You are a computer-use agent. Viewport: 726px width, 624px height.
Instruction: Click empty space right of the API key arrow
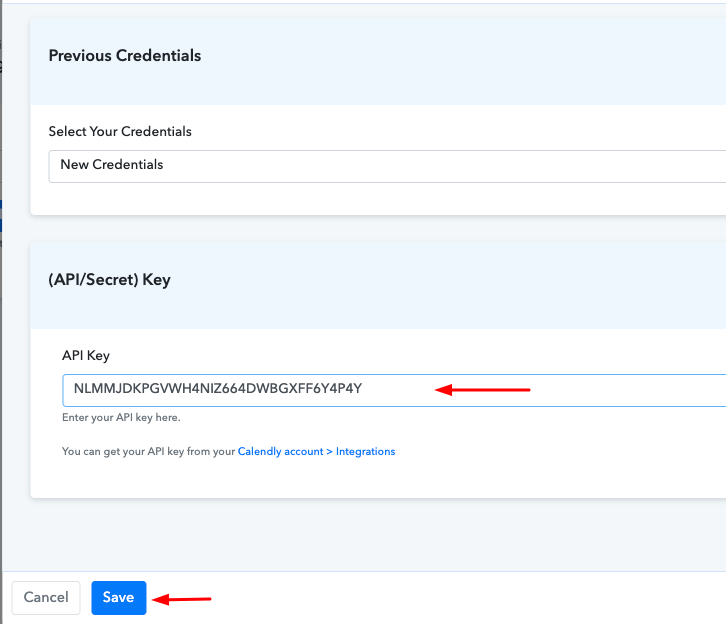[625, 390]
